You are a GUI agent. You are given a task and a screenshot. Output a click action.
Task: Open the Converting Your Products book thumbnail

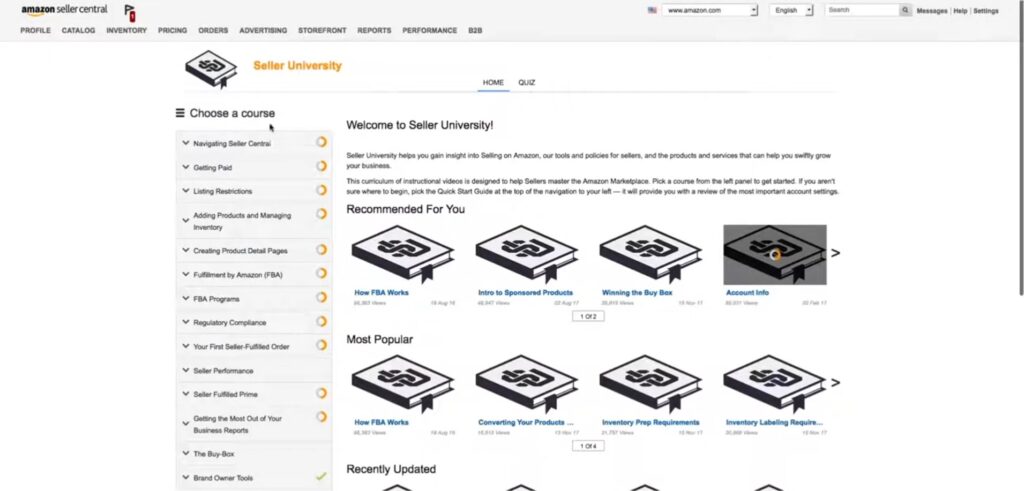tap(527, 384)
